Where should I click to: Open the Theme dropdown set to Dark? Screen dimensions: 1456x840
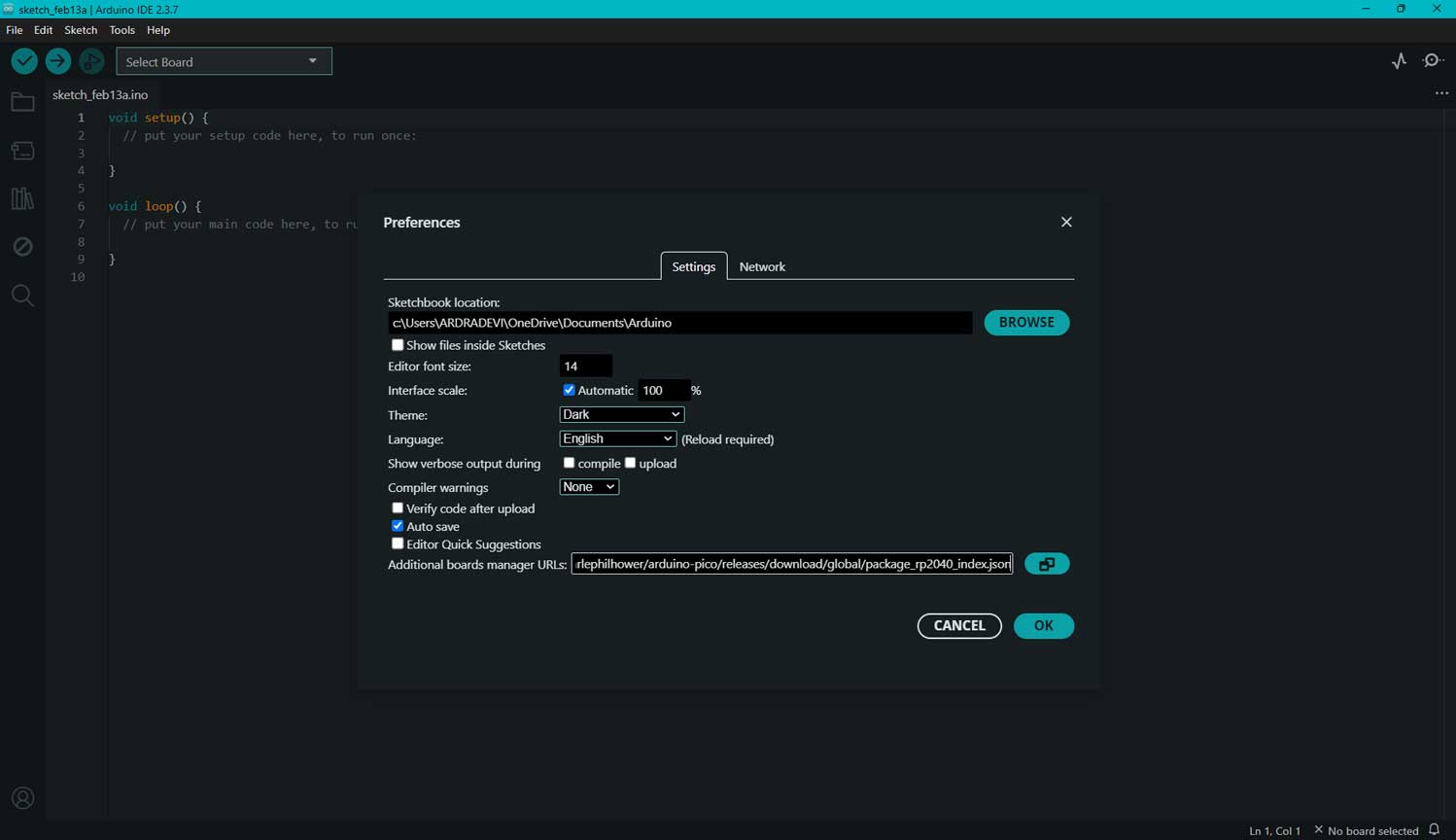(622, 414)
